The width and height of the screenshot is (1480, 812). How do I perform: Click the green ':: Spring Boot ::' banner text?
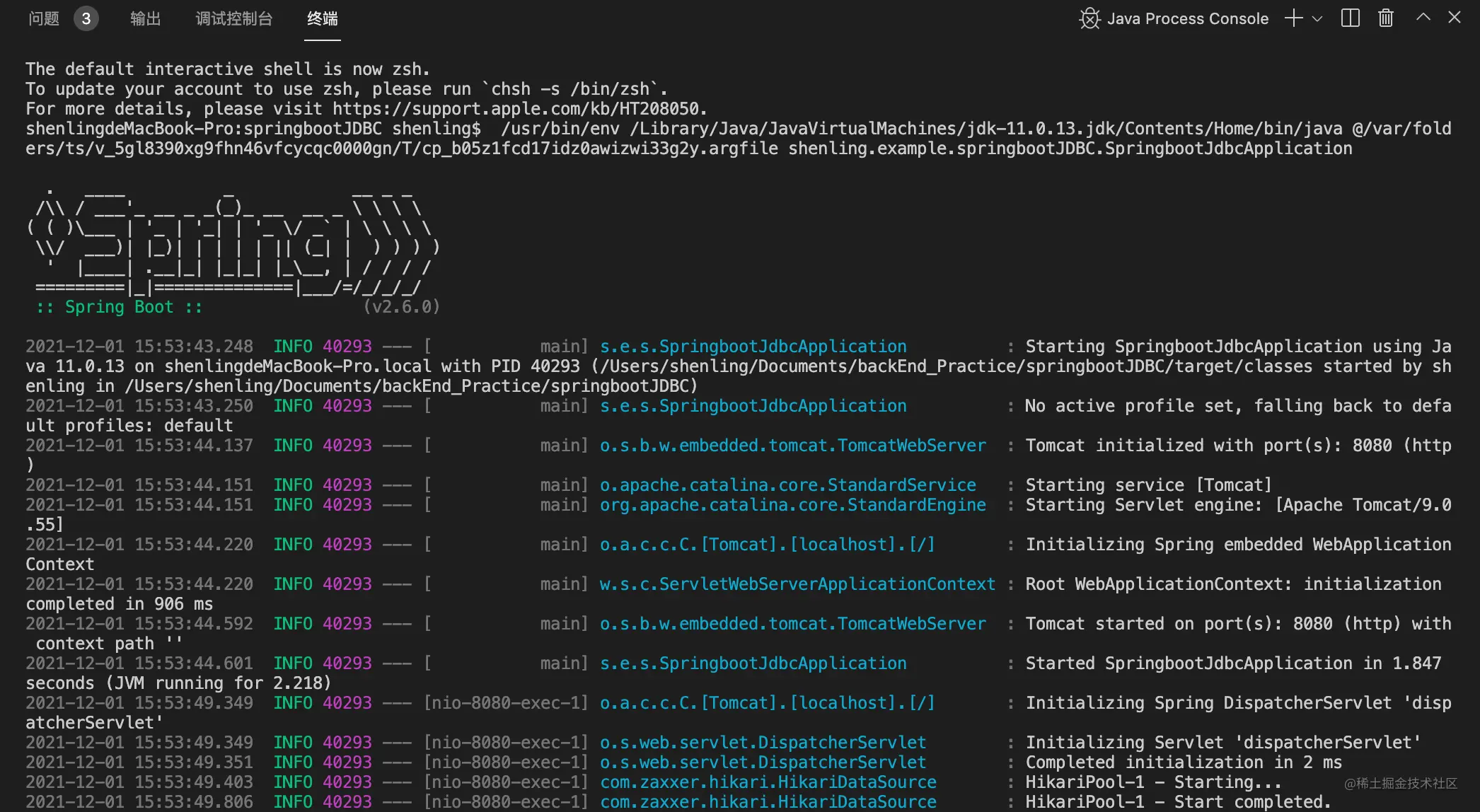point(119,307)
